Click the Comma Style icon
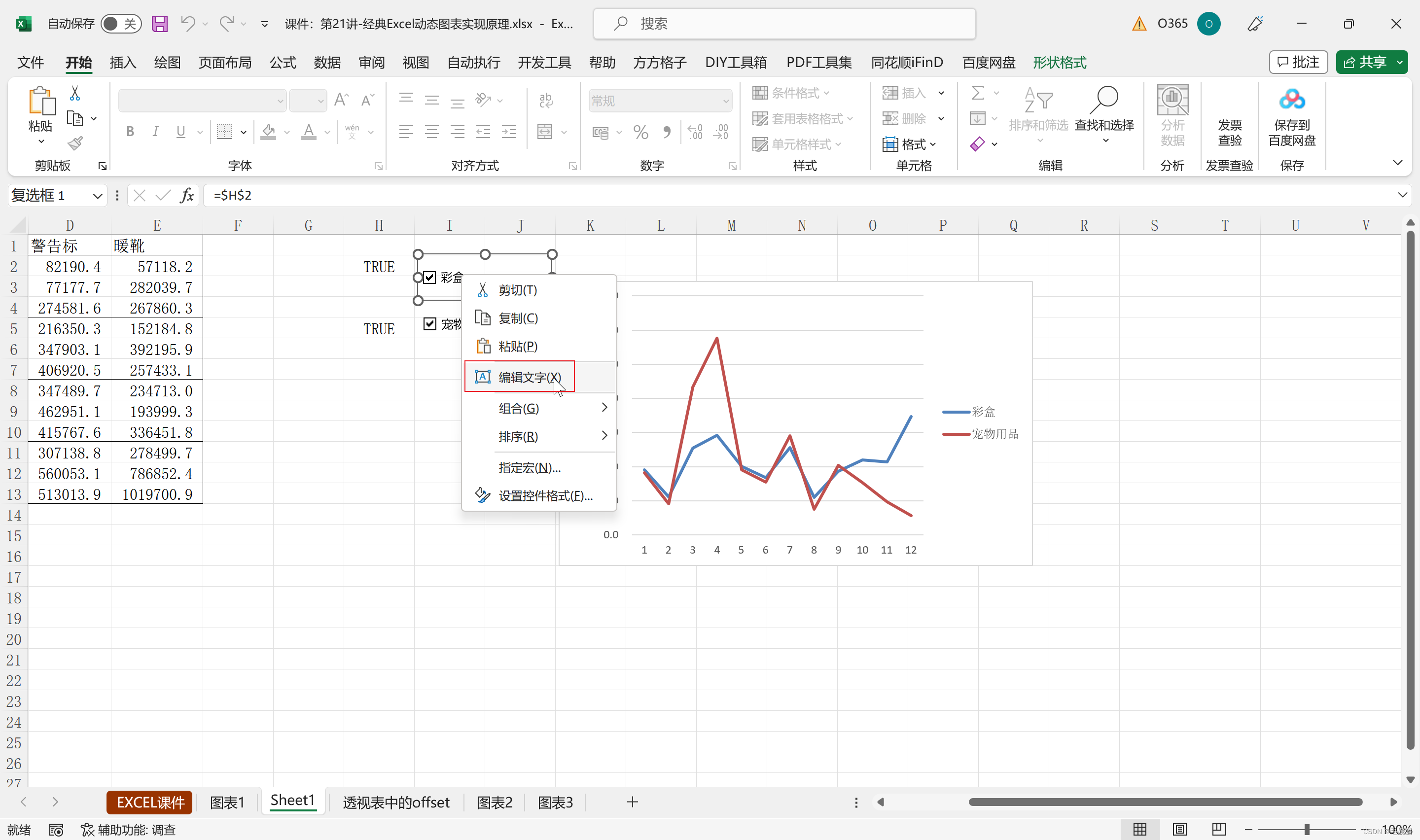This screenshot has height=840, width=1420. (x=667, y=132)
